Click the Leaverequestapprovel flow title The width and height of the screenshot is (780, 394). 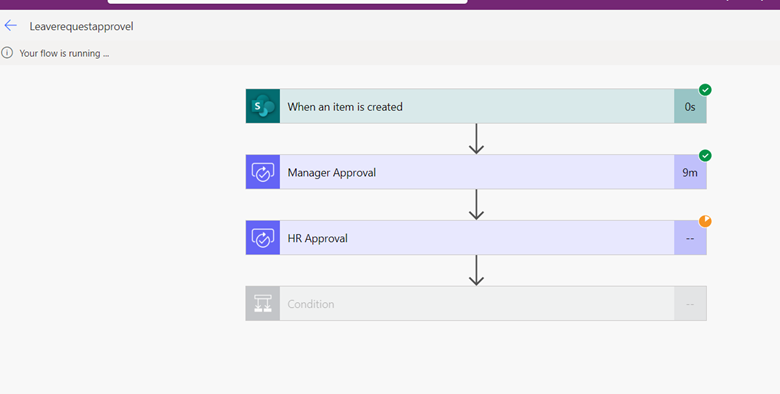[x=81, y=26]
